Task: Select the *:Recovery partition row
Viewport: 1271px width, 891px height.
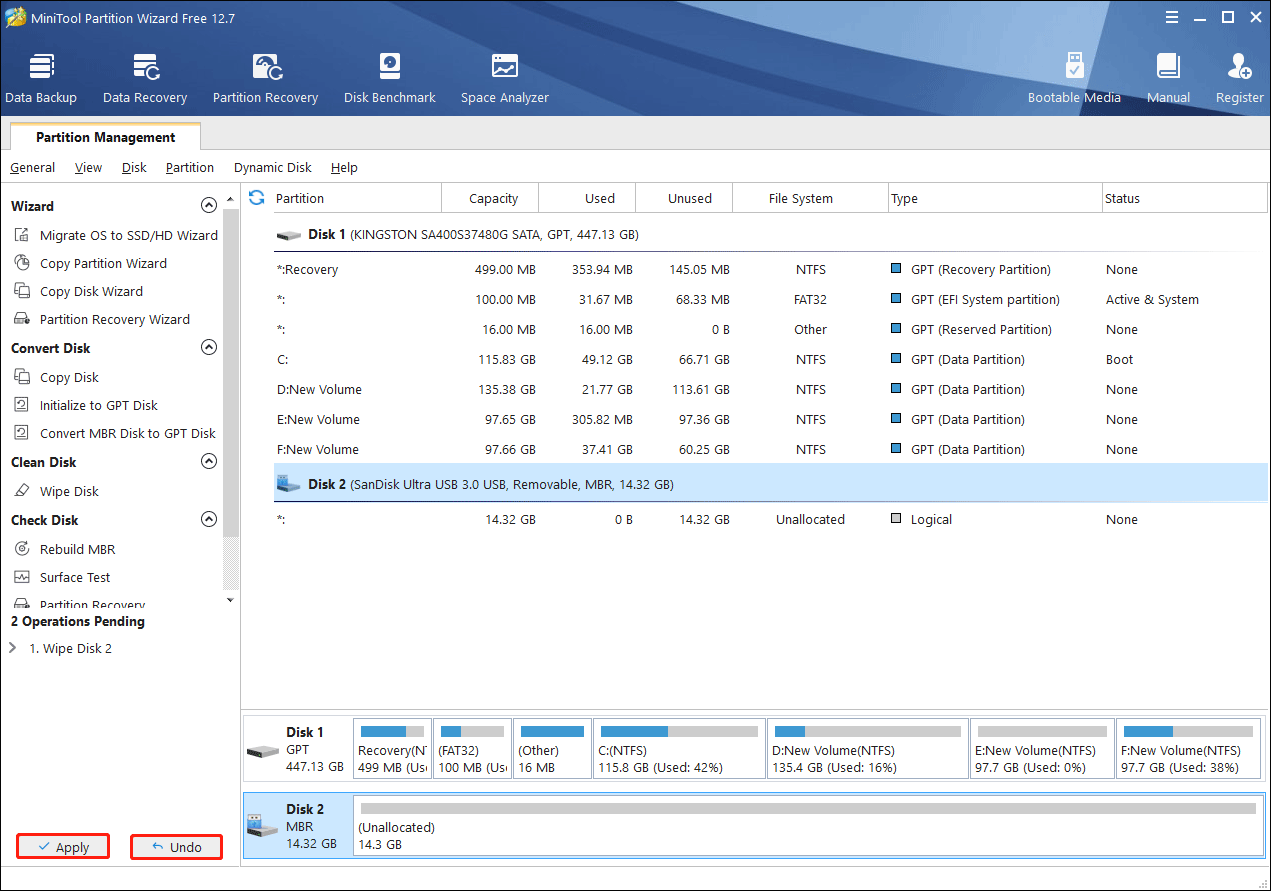Action: click(770, 269)
